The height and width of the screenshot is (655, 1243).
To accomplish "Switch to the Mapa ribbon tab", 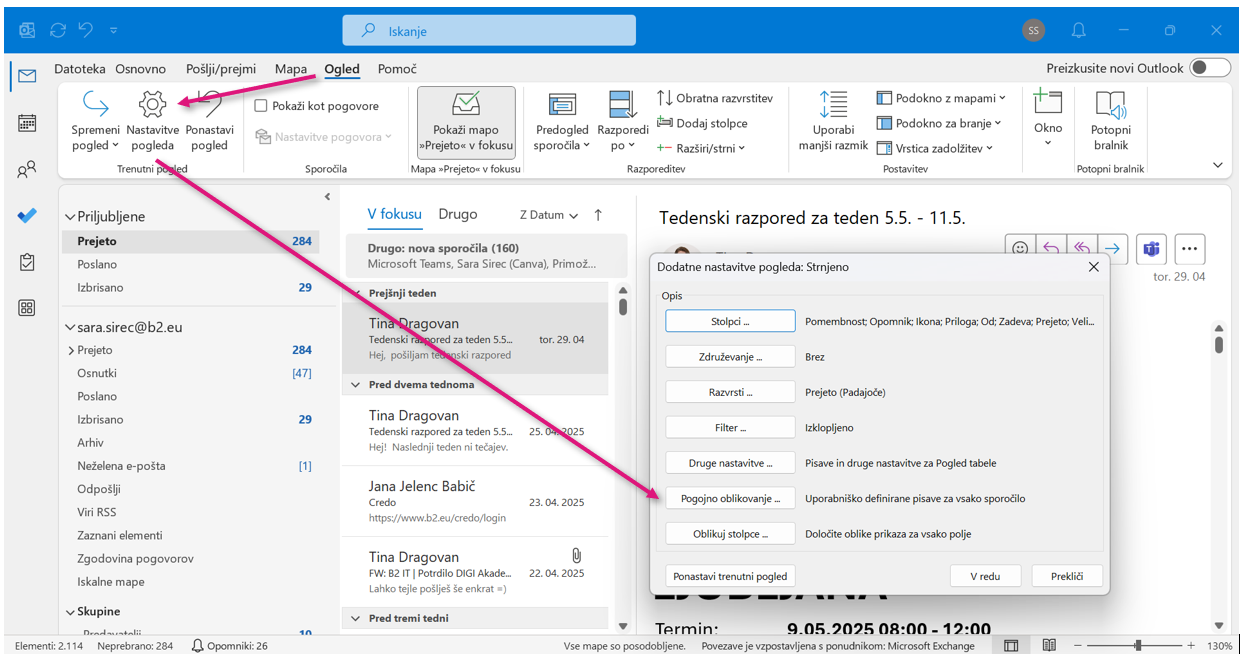I will pos(291,69).
